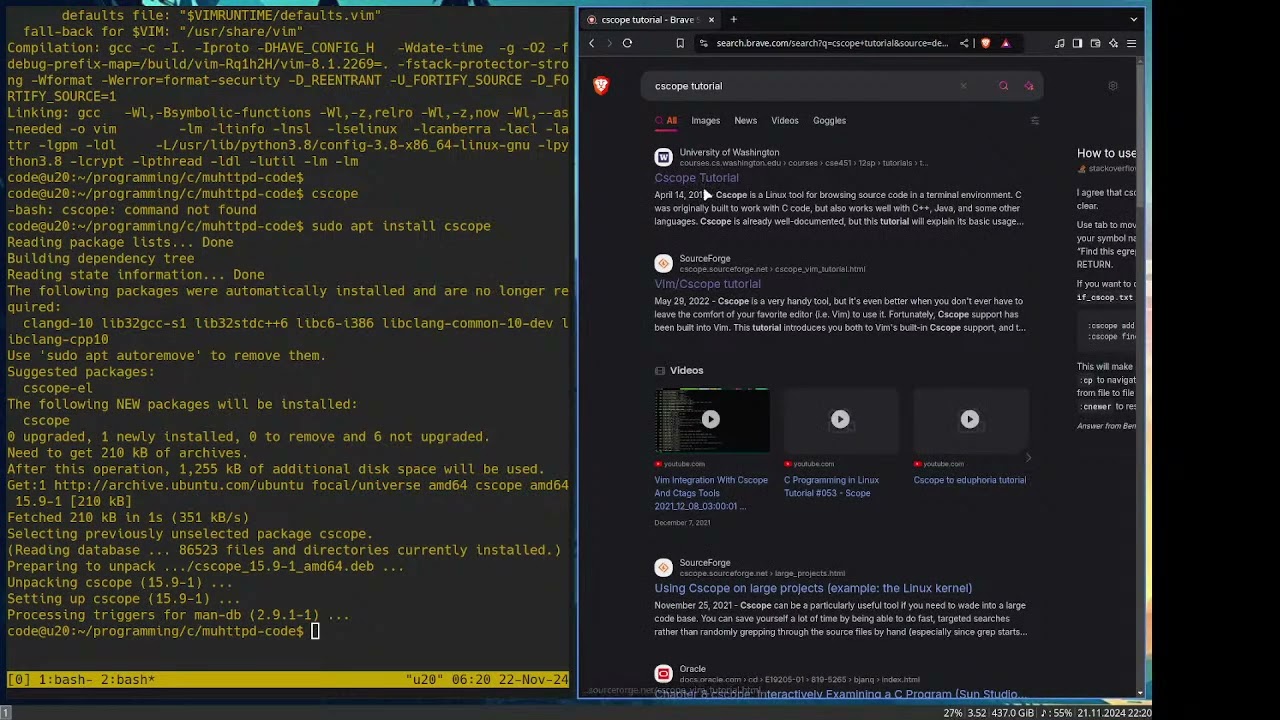This screenshot has height=720, width=1280.
Task: Select tmux window 2:bash in status bar
Action: point(127,680)
